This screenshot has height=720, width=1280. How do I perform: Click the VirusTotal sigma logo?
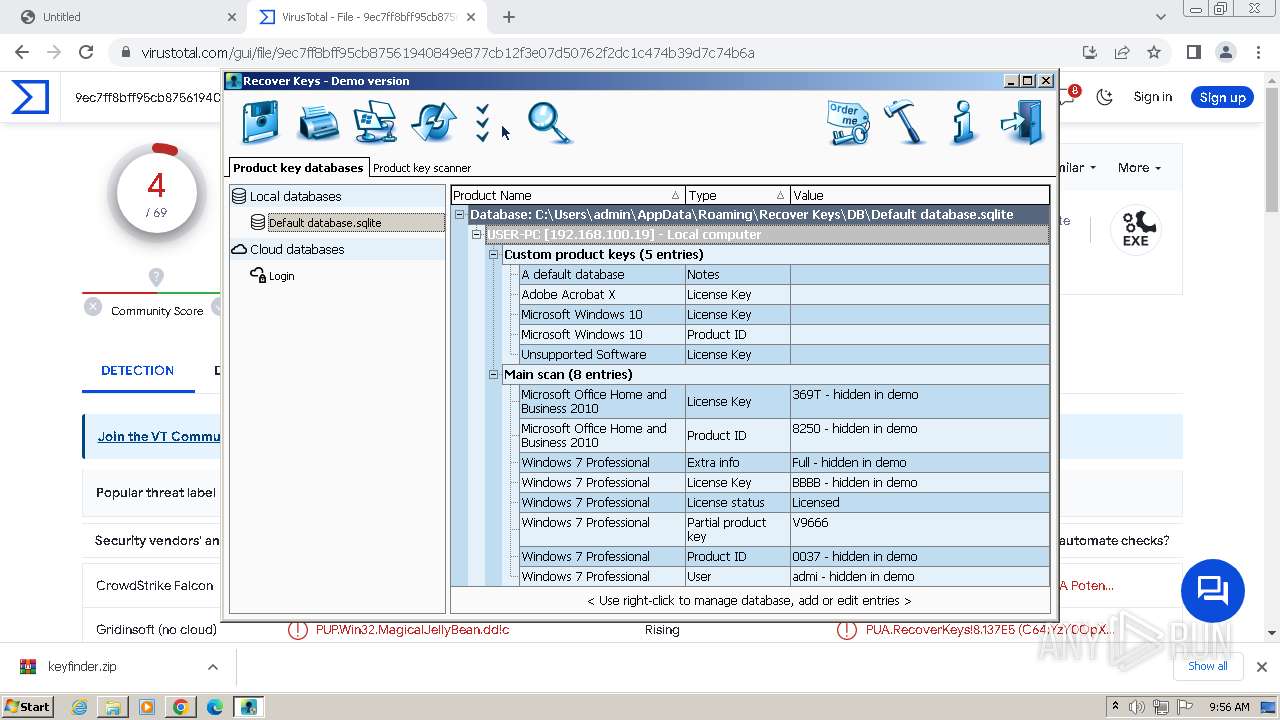[30, 97]
